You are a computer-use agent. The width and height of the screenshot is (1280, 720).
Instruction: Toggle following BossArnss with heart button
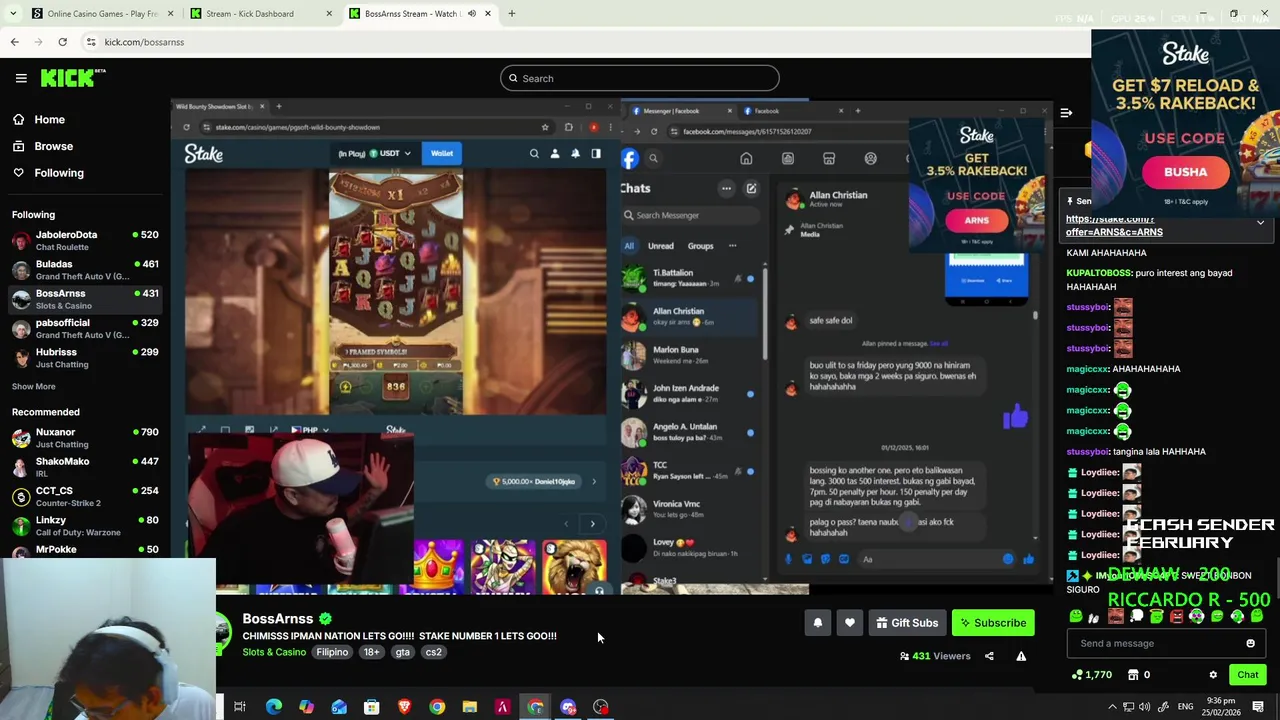click(x=849, y=623)
